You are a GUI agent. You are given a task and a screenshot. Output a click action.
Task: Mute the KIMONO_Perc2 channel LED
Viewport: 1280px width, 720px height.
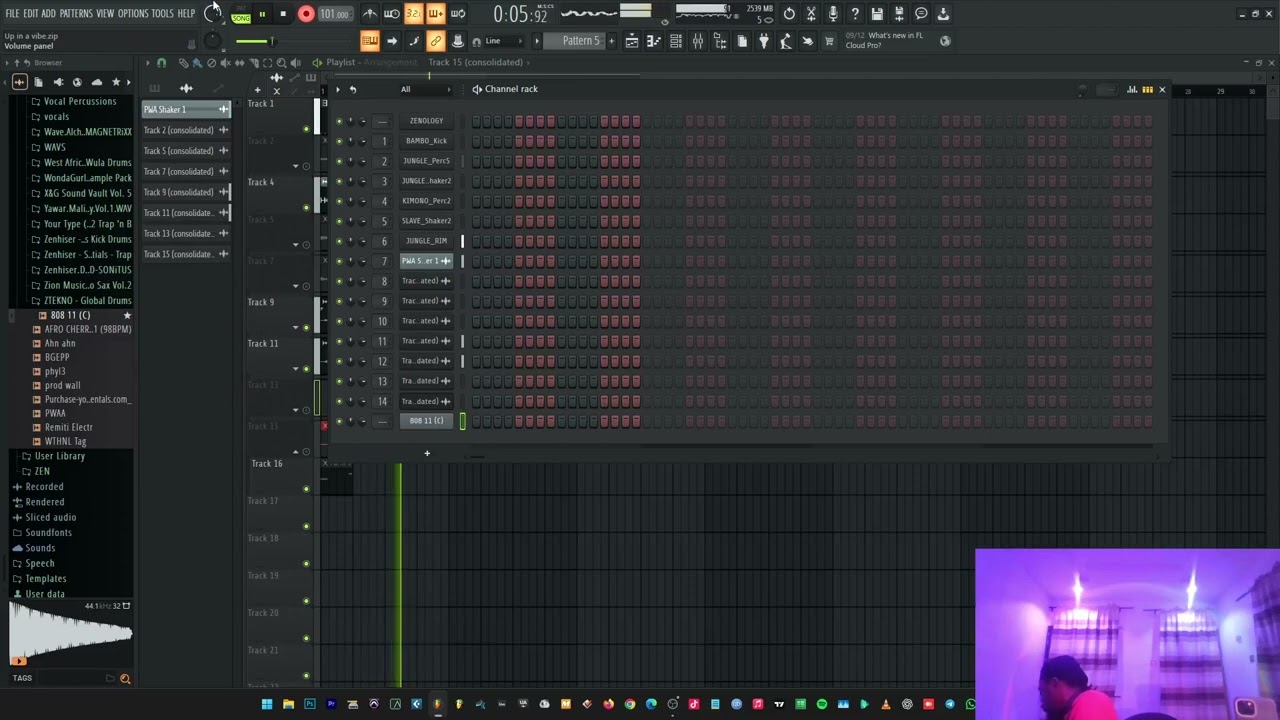tap(339, 201)
